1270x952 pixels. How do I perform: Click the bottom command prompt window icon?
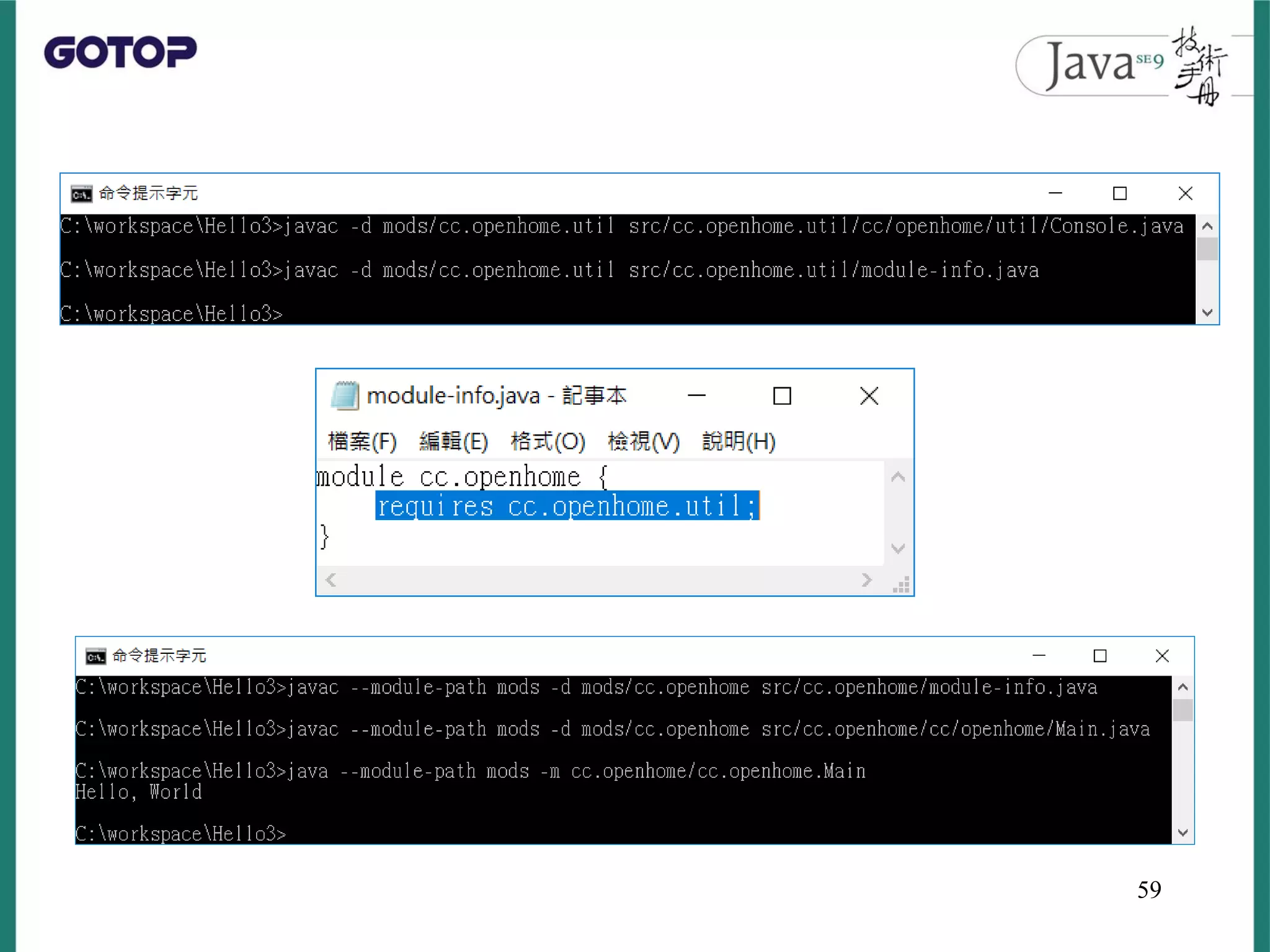click(x=95, y=656)
